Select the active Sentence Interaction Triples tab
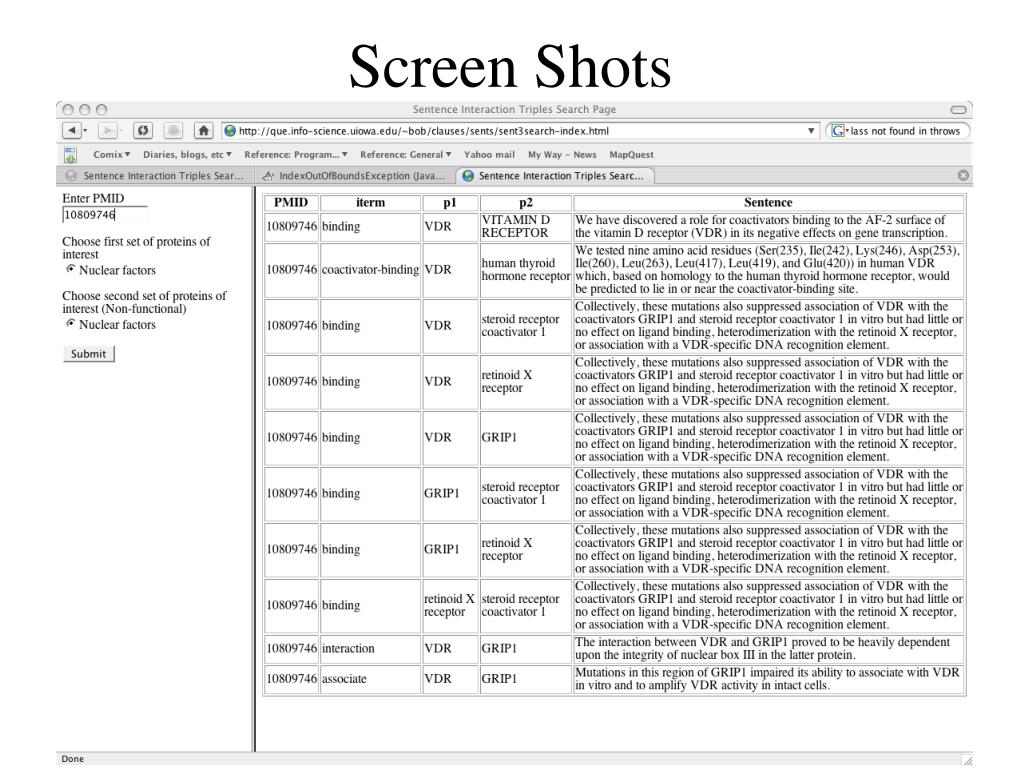This screenshot has width=1024, height=768. [555, 176]
